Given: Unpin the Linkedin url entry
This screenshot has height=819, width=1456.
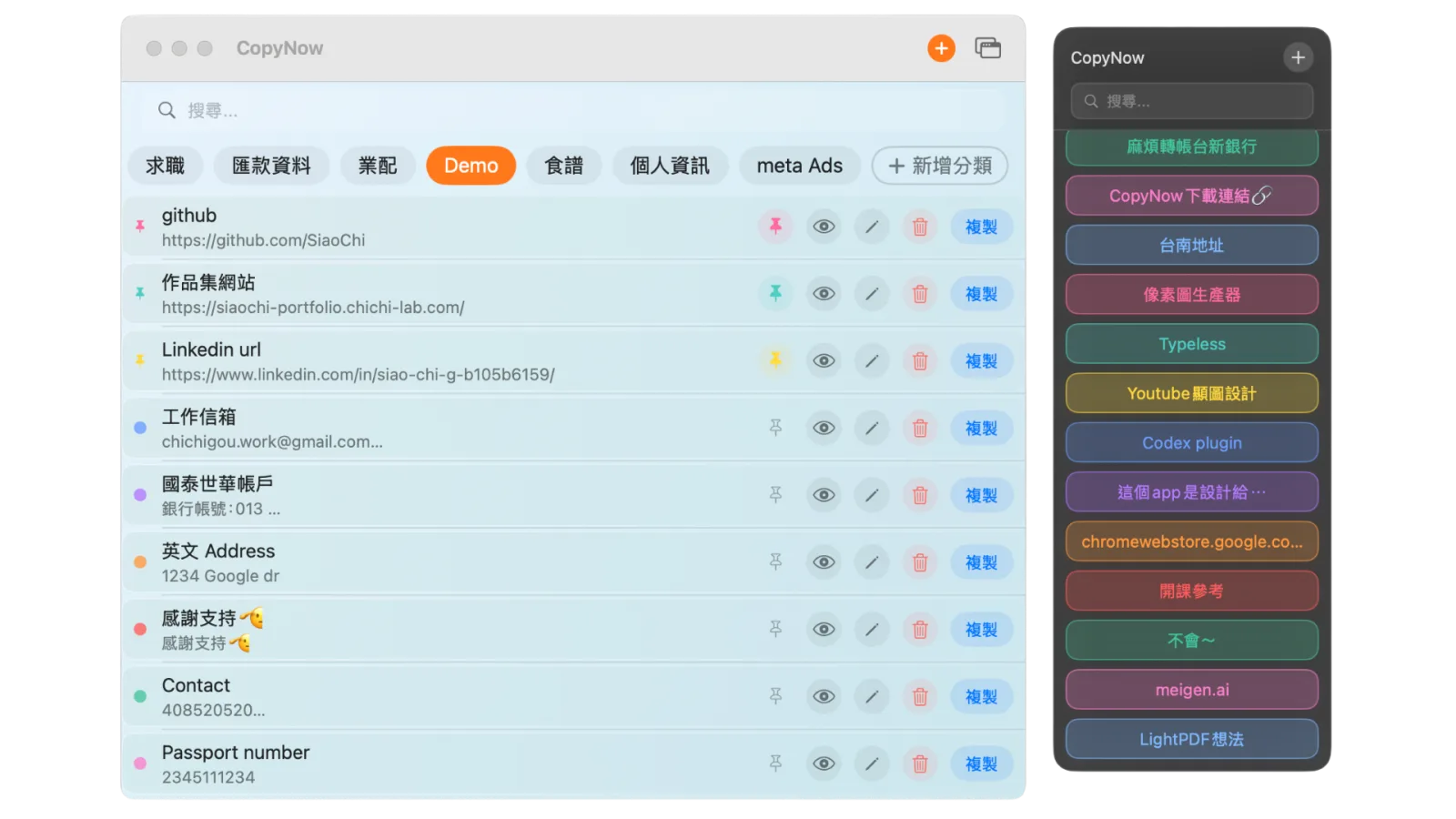Looking at the screenshot, I should 775,361.
